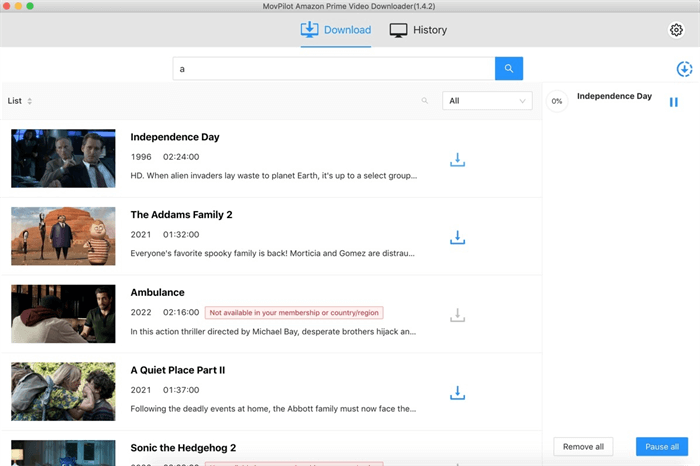The width and height of the screenshot is (700, 466).
Task: Click the 0% progress circle indicator
Action: pos(557,101)
